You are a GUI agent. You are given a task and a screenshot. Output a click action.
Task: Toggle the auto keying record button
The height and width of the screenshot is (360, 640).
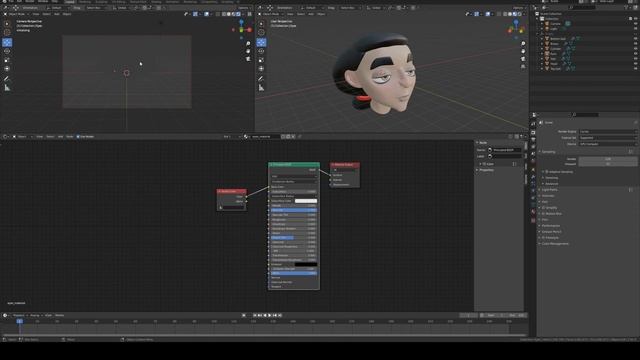click(x=244, y=315)
